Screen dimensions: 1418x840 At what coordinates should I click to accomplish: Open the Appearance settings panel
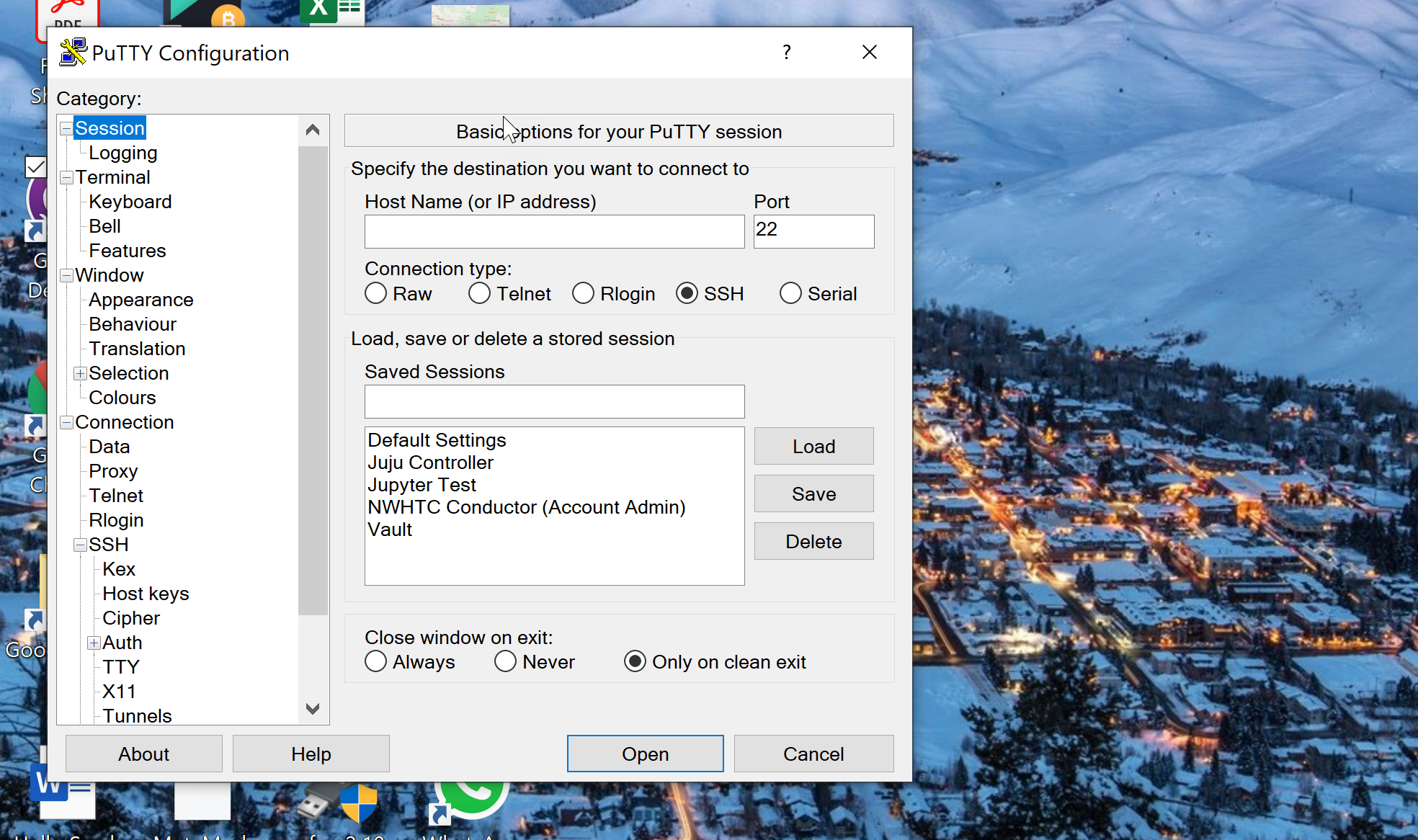(x=141, y=300)
